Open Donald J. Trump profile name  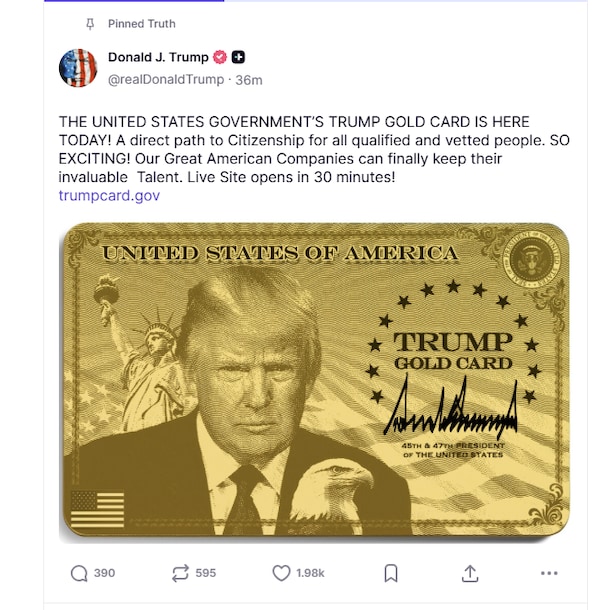coord(158,57)
